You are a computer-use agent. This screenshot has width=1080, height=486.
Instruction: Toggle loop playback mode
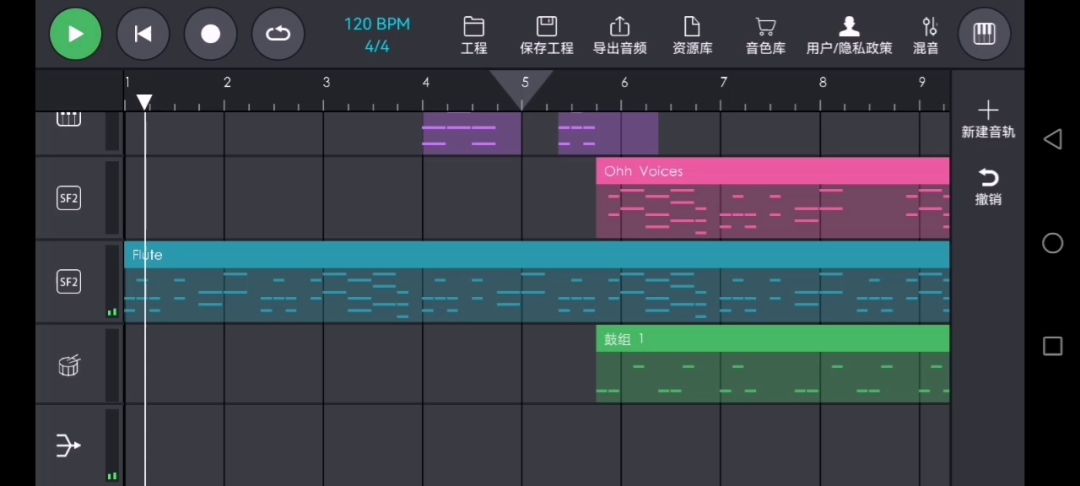pyautogui.click(x=278, y=34)
